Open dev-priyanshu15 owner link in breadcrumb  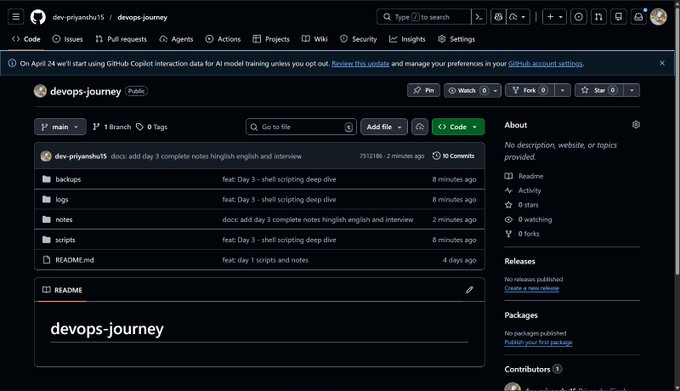pos(78,17)
